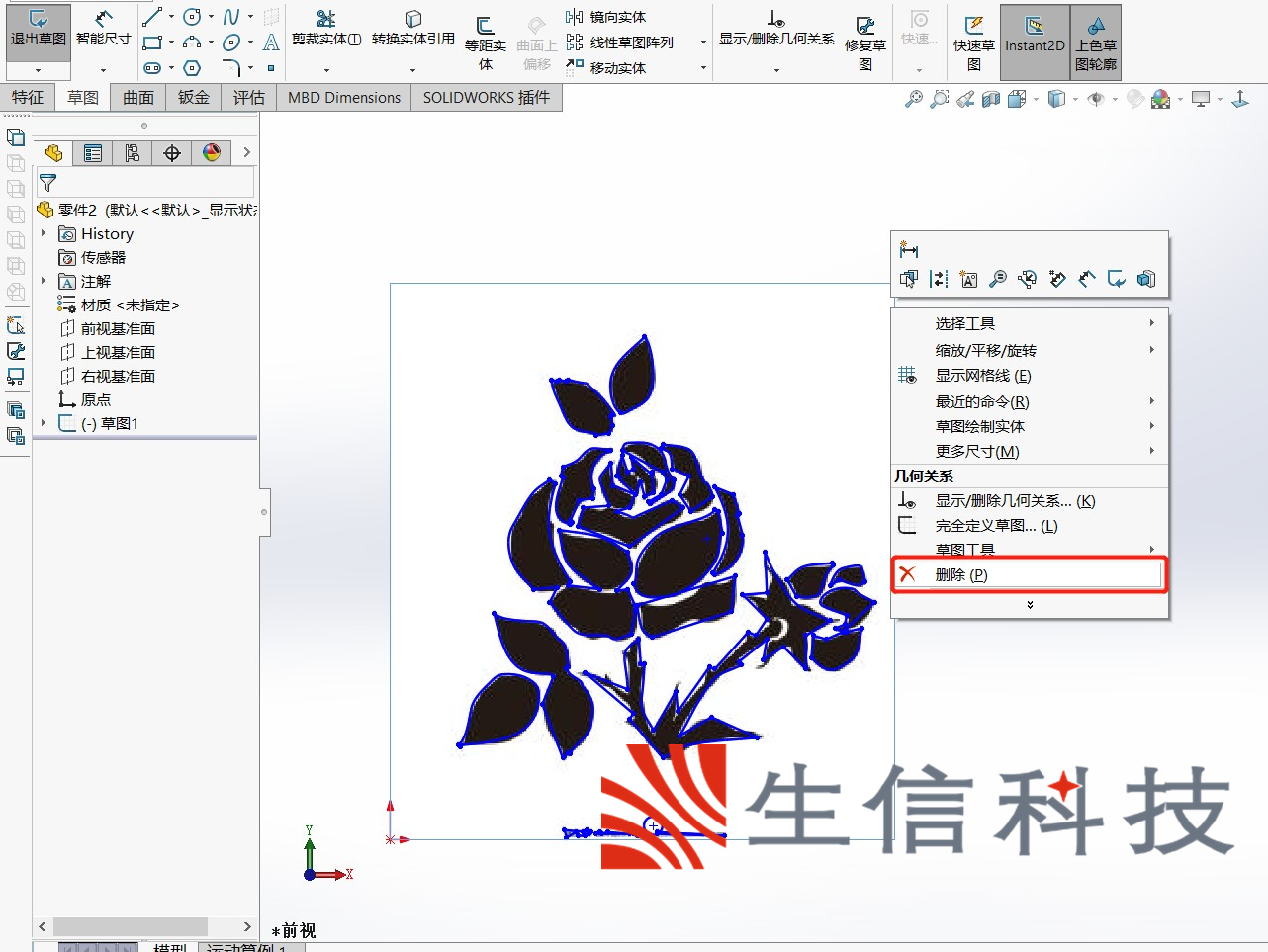The image size is (1268, 952).
Task: Click Offset Entities (等距实体) tool
Action: [x=485, y=43]
